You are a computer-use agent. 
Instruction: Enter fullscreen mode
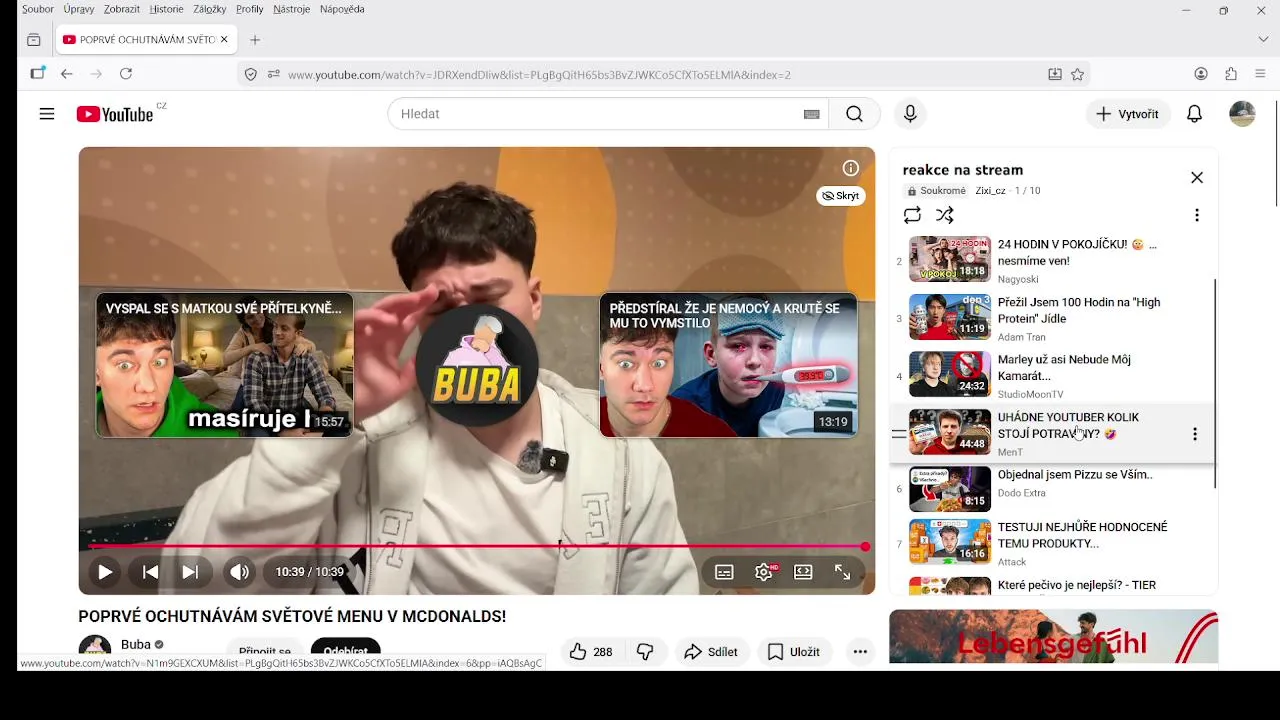tap(842, 572)
